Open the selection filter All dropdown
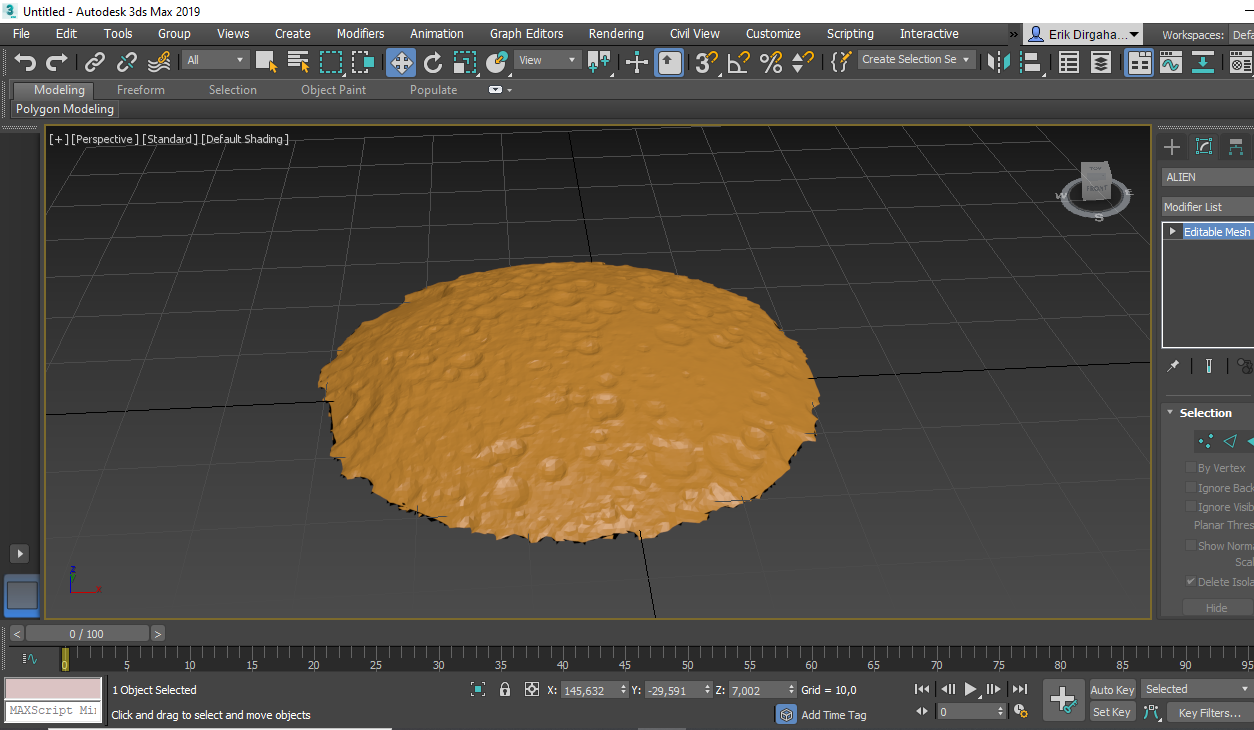This screenshot has width=1254, height=730. pos(215,60)
